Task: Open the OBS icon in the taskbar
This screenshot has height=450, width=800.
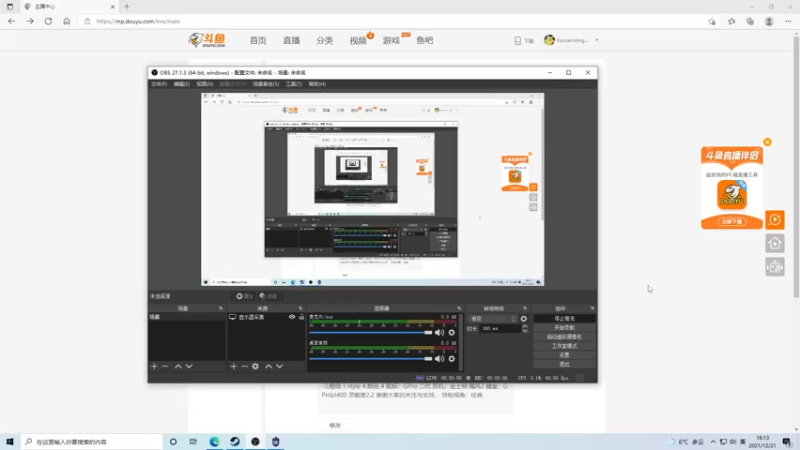Action: pyautogui.click(x=255, y=441)
